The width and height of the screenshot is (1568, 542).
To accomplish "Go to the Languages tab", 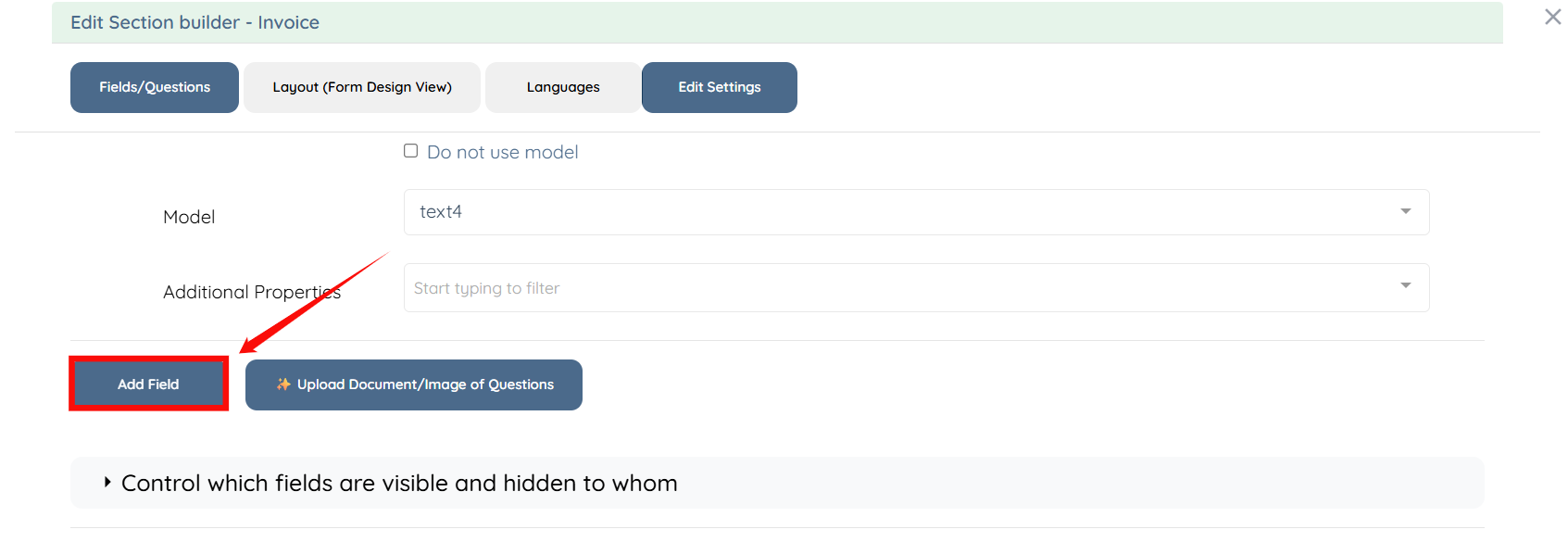I will 563,87.
